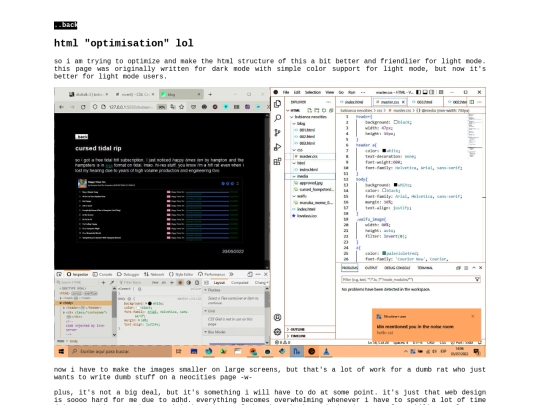The width and height of the screenshot is (540, 405).
Task: Toggle VS Code panel layout button
Action: point(425,92)
